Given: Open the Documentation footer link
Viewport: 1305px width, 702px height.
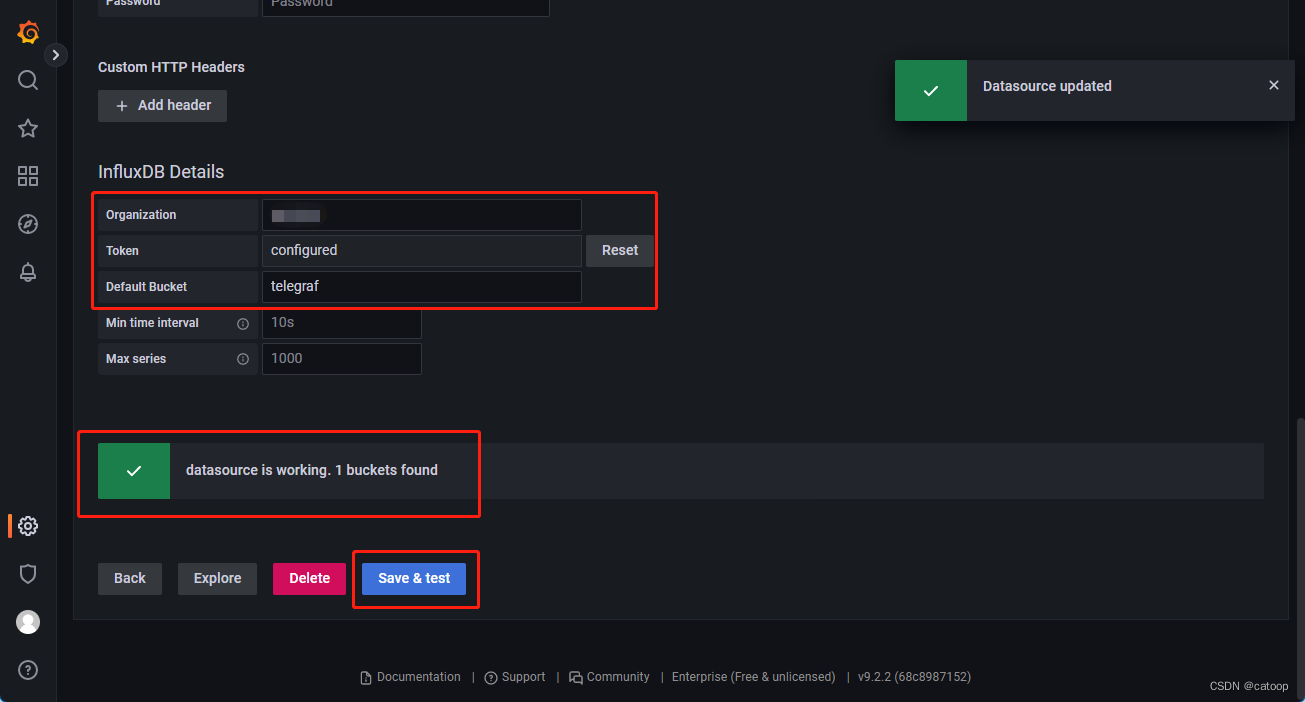Looking at the screenshot, I should tap(410, 677).
